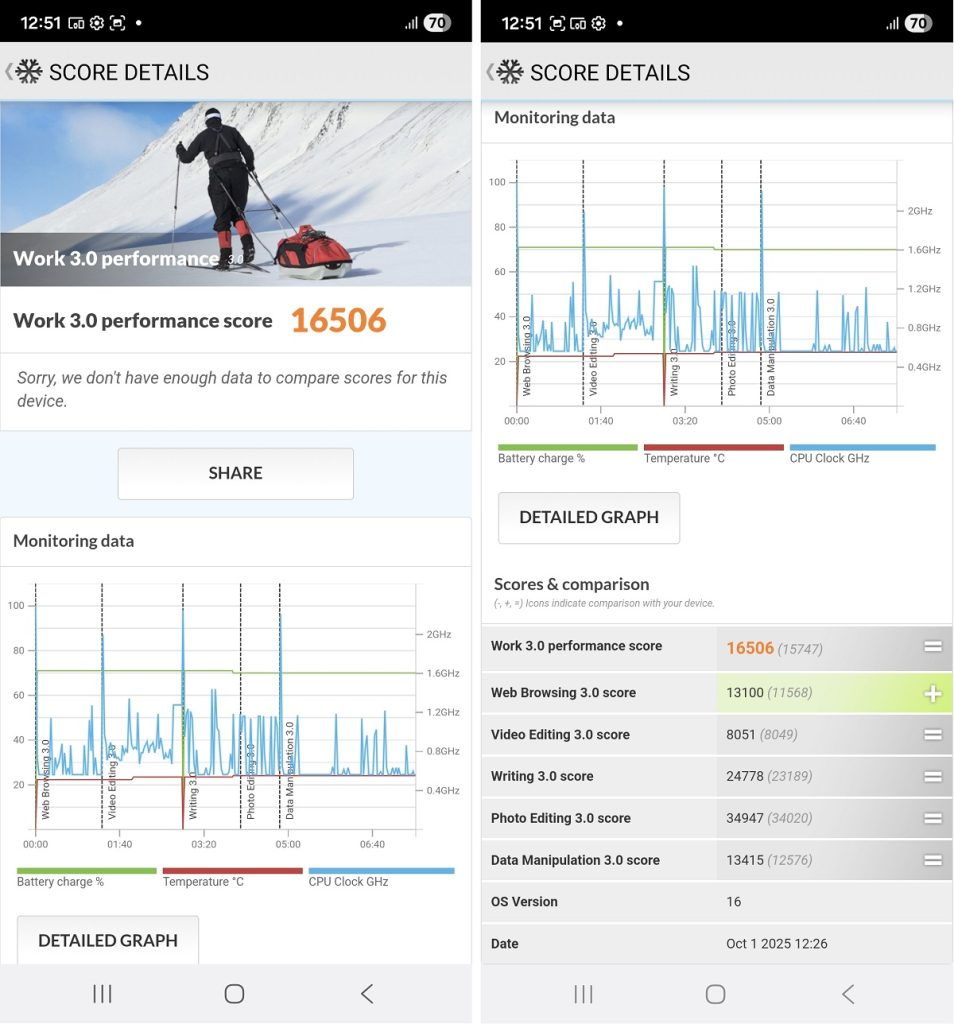Viewport: 954px width, 1024px height.
Task: Click the SHARE button
Action: coord(235,473)
